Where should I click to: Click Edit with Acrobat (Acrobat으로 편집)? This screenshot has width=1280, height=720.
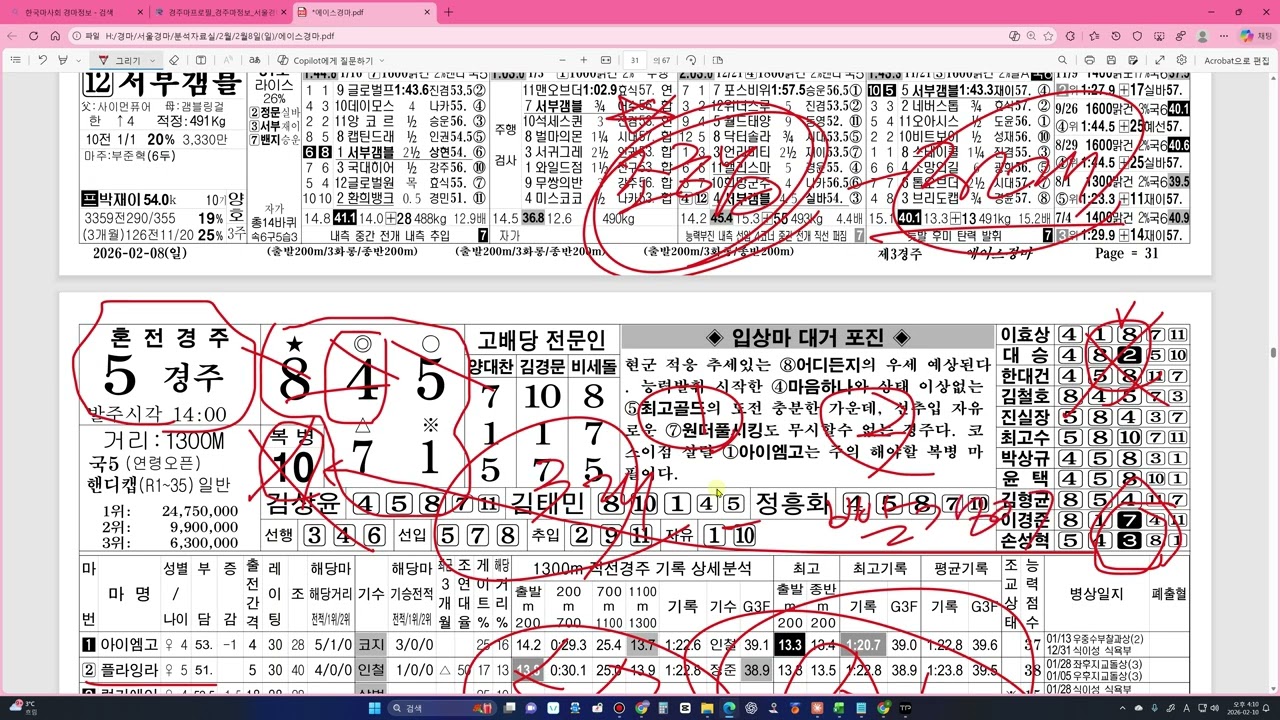click(1236, 60)
